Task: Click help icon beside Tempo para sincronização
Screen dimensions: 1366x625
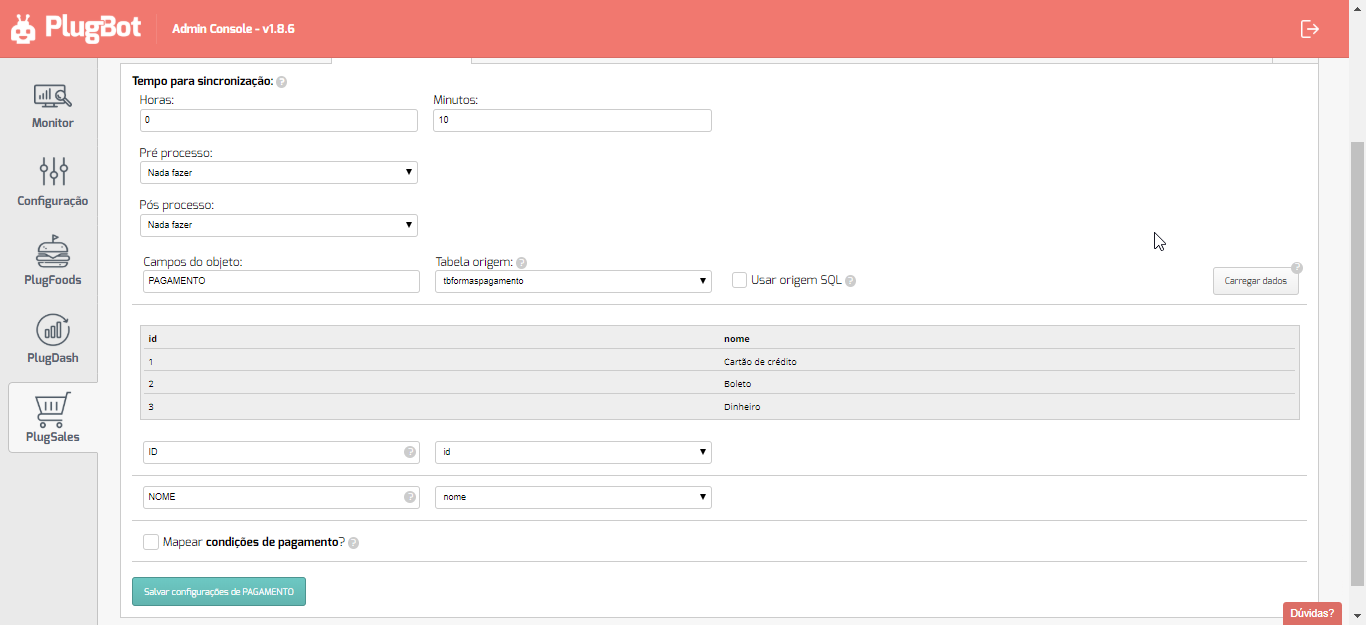Action: [281, 82]
